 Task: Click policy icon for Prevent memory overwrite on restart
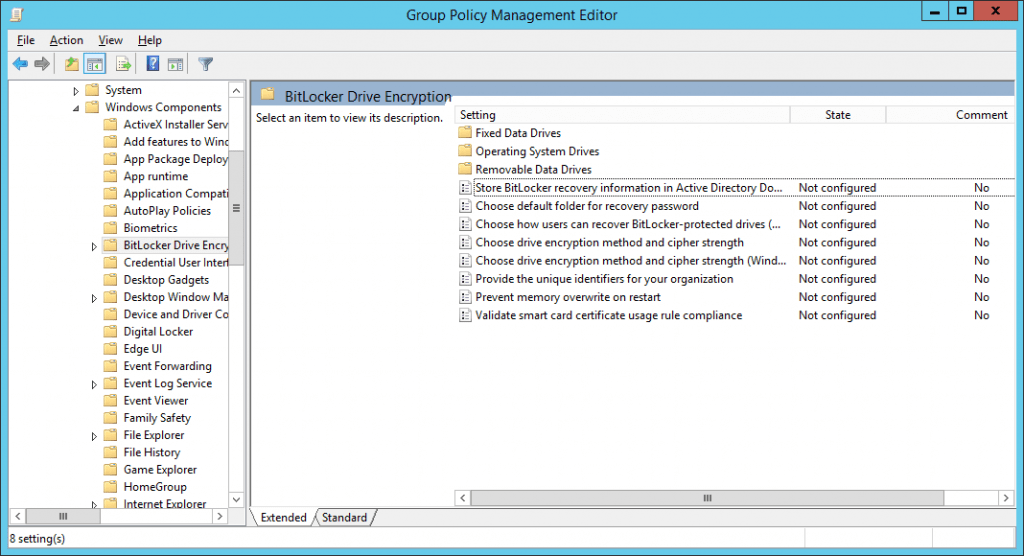pos(465,297)
